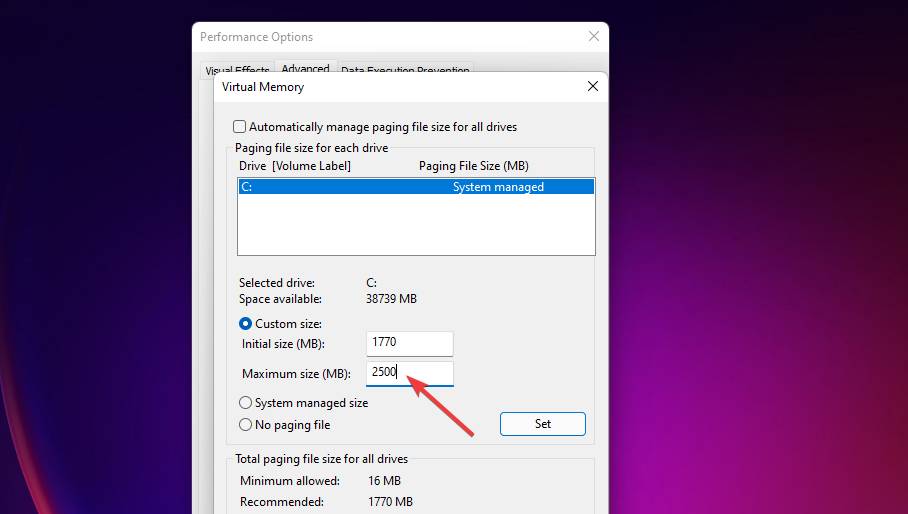The width and height of the screenshot is (908, 514).
Task: Click the Paging File Size (MB) column header
Action: [474, 166]
